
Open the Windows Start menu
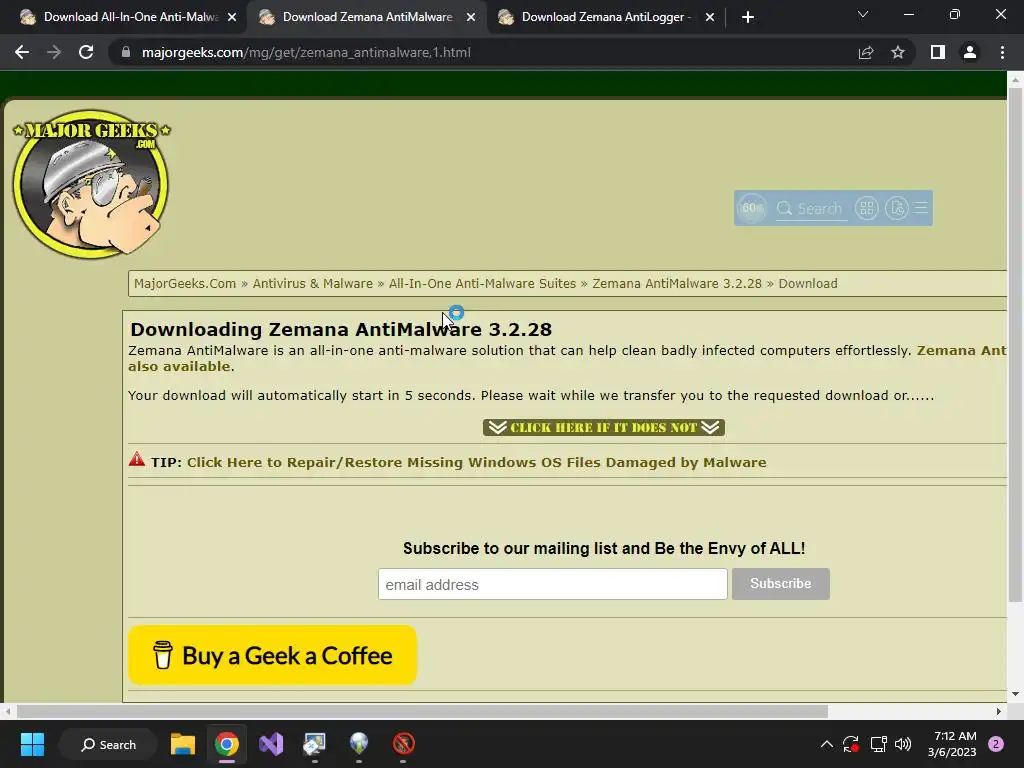(32, 744)
